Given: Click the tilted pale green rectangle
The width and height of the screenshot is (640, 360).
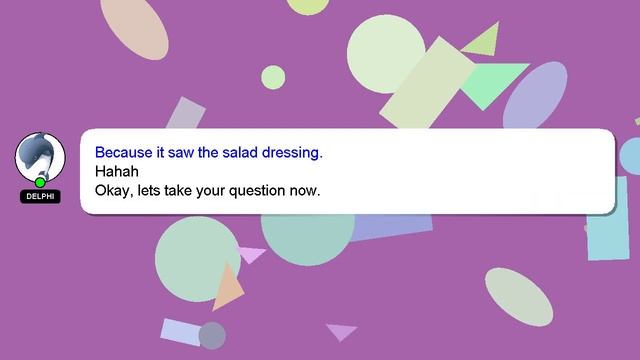Looking at the screenshot, I should pyautogui.click(x=428, y=84).
